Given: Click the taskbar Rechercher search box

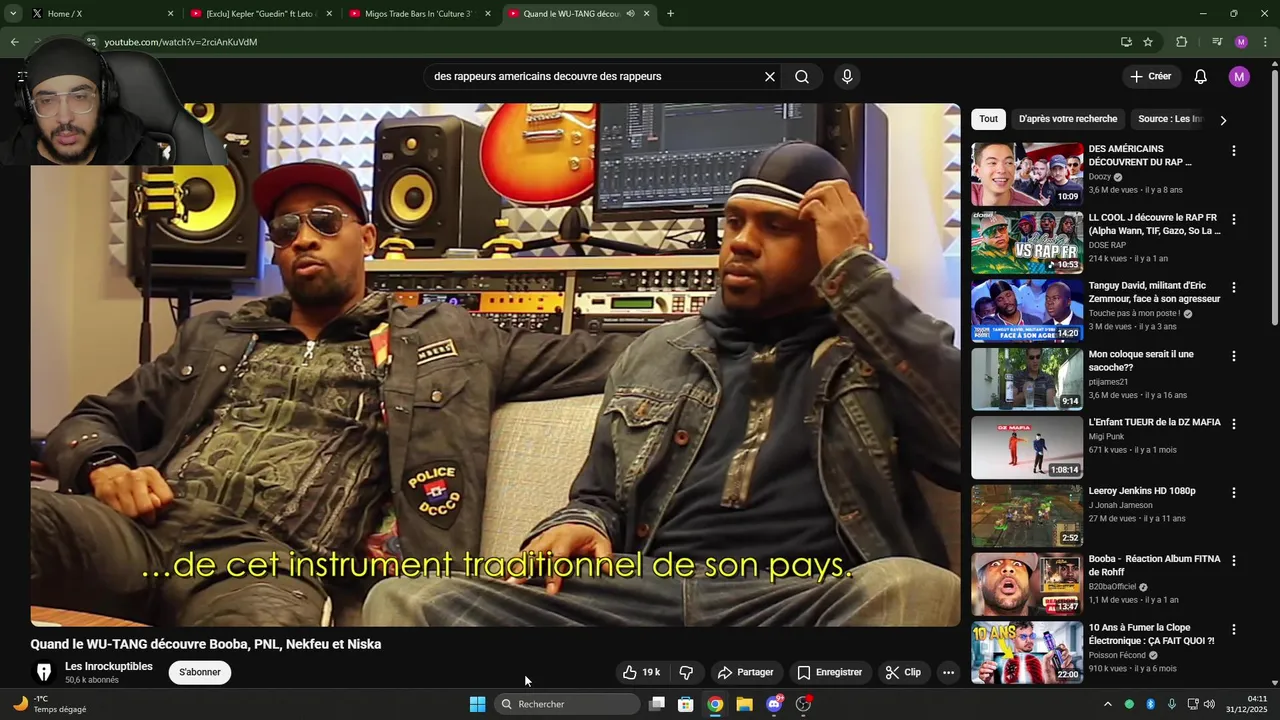Looking at the screenshot, I should [x=568, y=704].
